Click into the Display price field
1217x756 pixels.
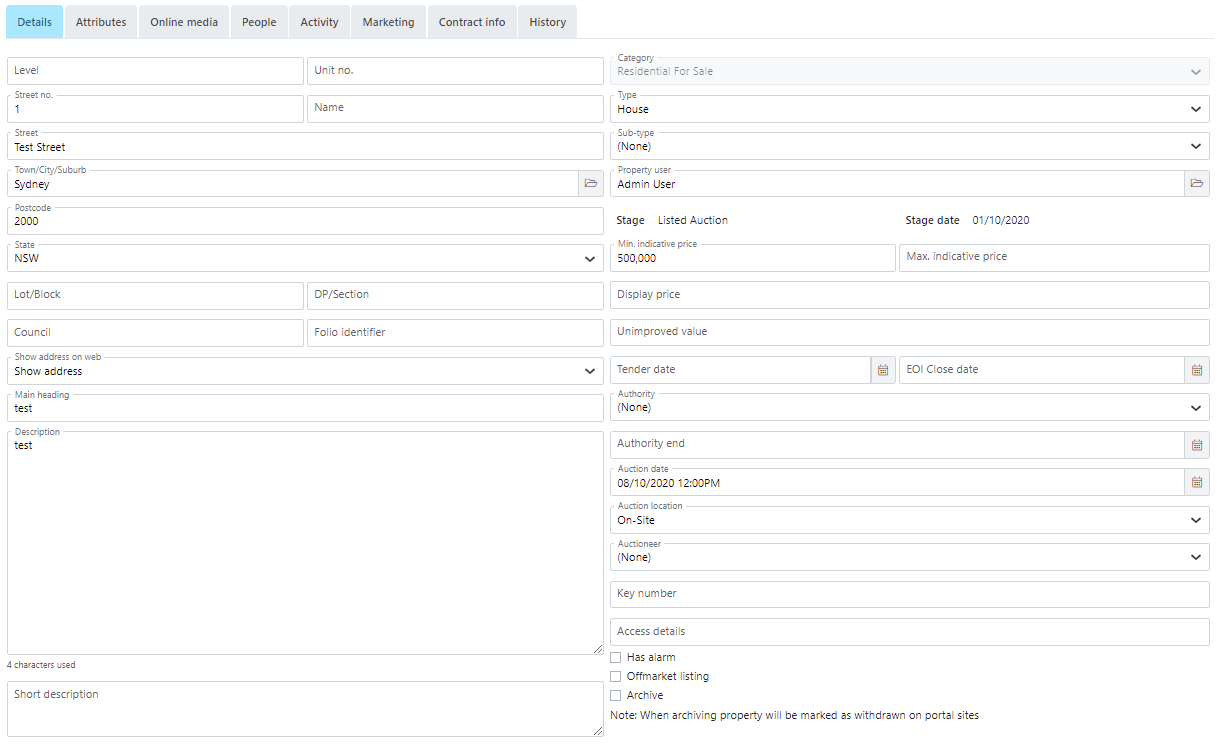pyautogui.click(x=910, y=295)
